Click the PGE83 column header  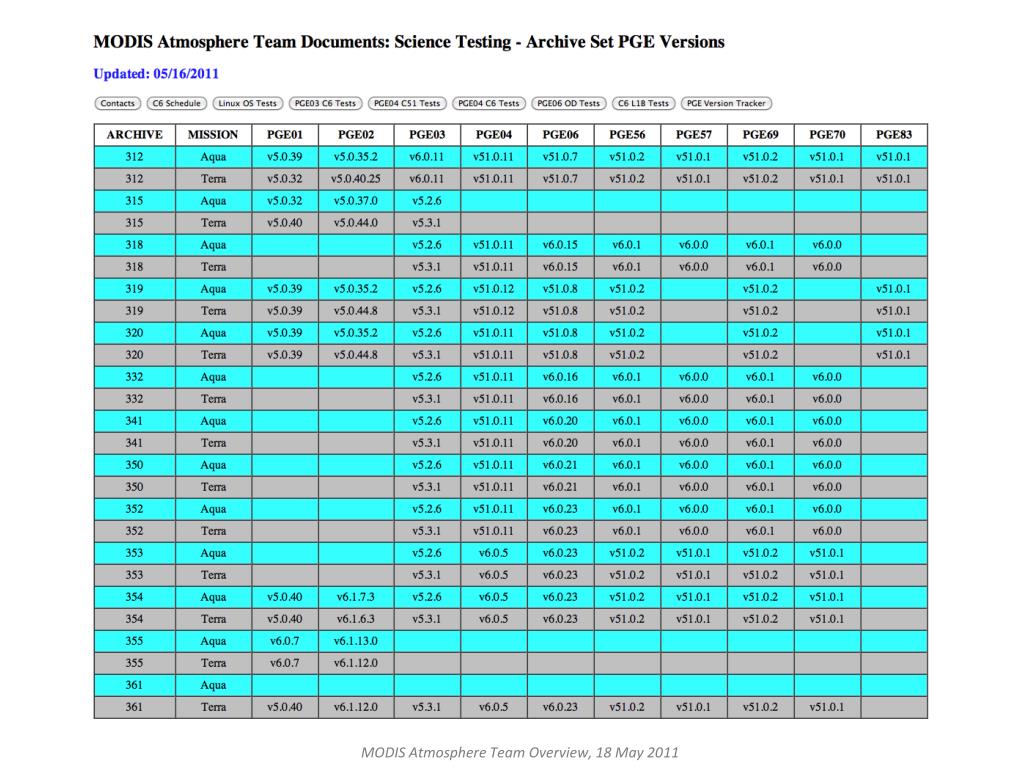pos(894,135)
